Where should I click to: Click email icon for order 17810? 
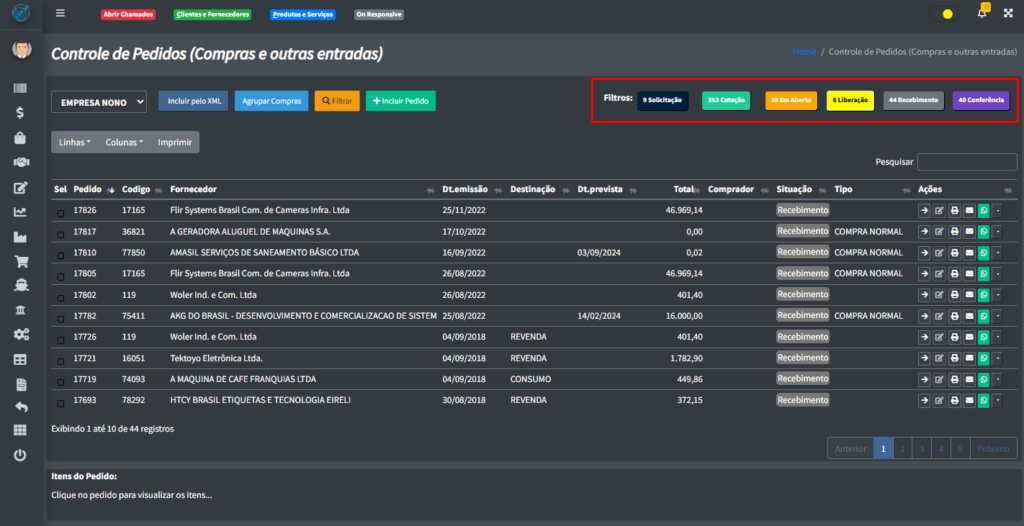point(969,252)
